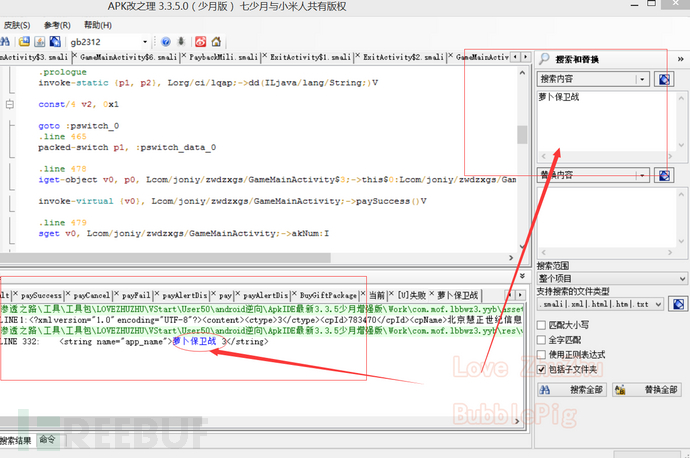Open the 皮肤(S) menu
The width and height of the screenshot is (690, 458).
coord(17,25)
